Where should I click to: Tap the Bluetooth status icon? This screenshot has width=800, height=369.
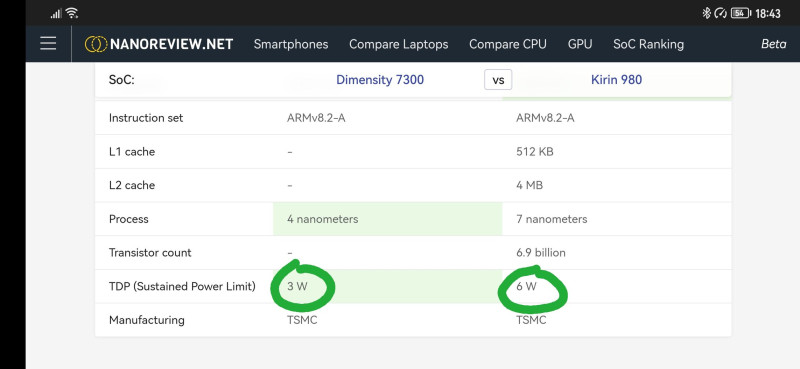(x=706, y=13)
